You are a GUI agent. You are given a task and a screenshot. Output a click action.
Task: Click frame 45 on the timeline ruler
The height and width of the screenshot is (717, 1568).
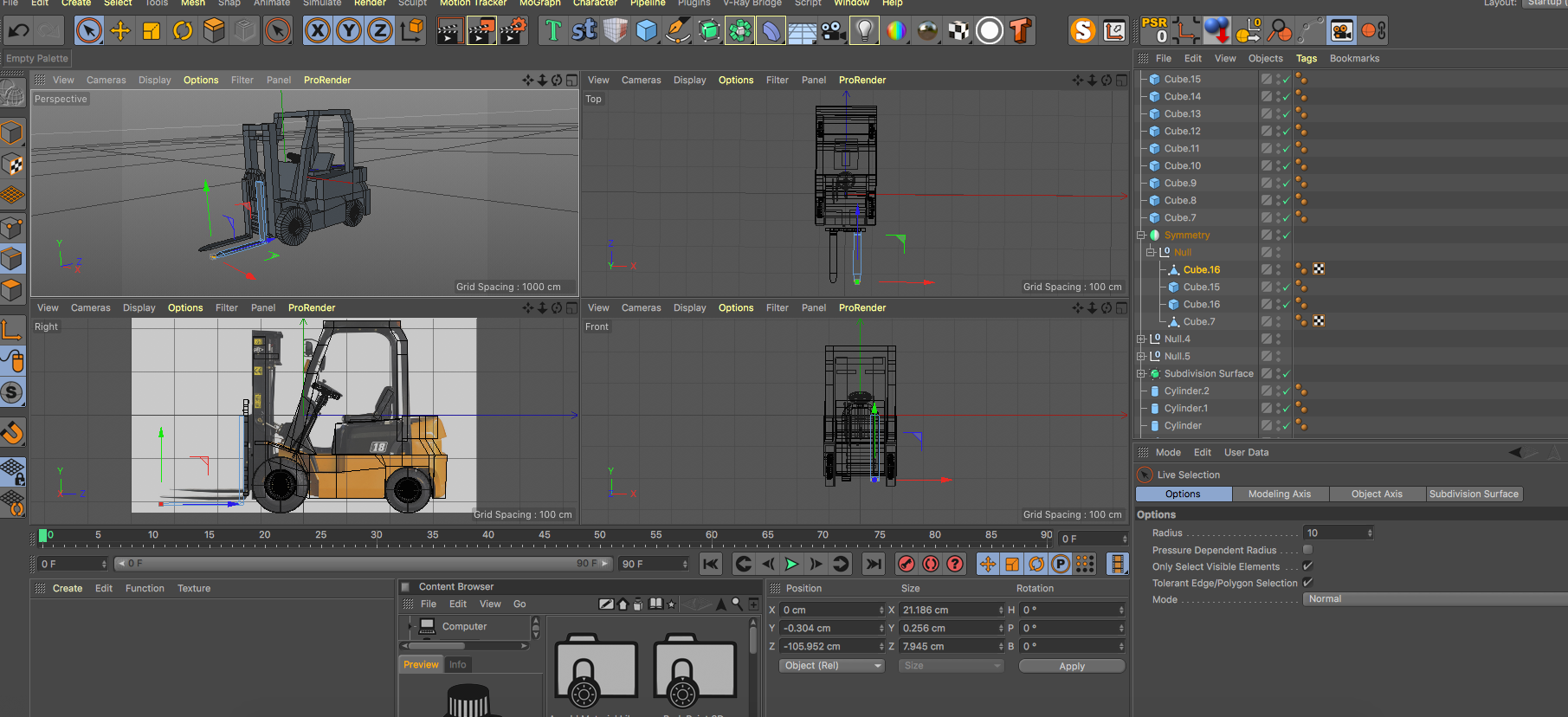(x=545, y=535)
